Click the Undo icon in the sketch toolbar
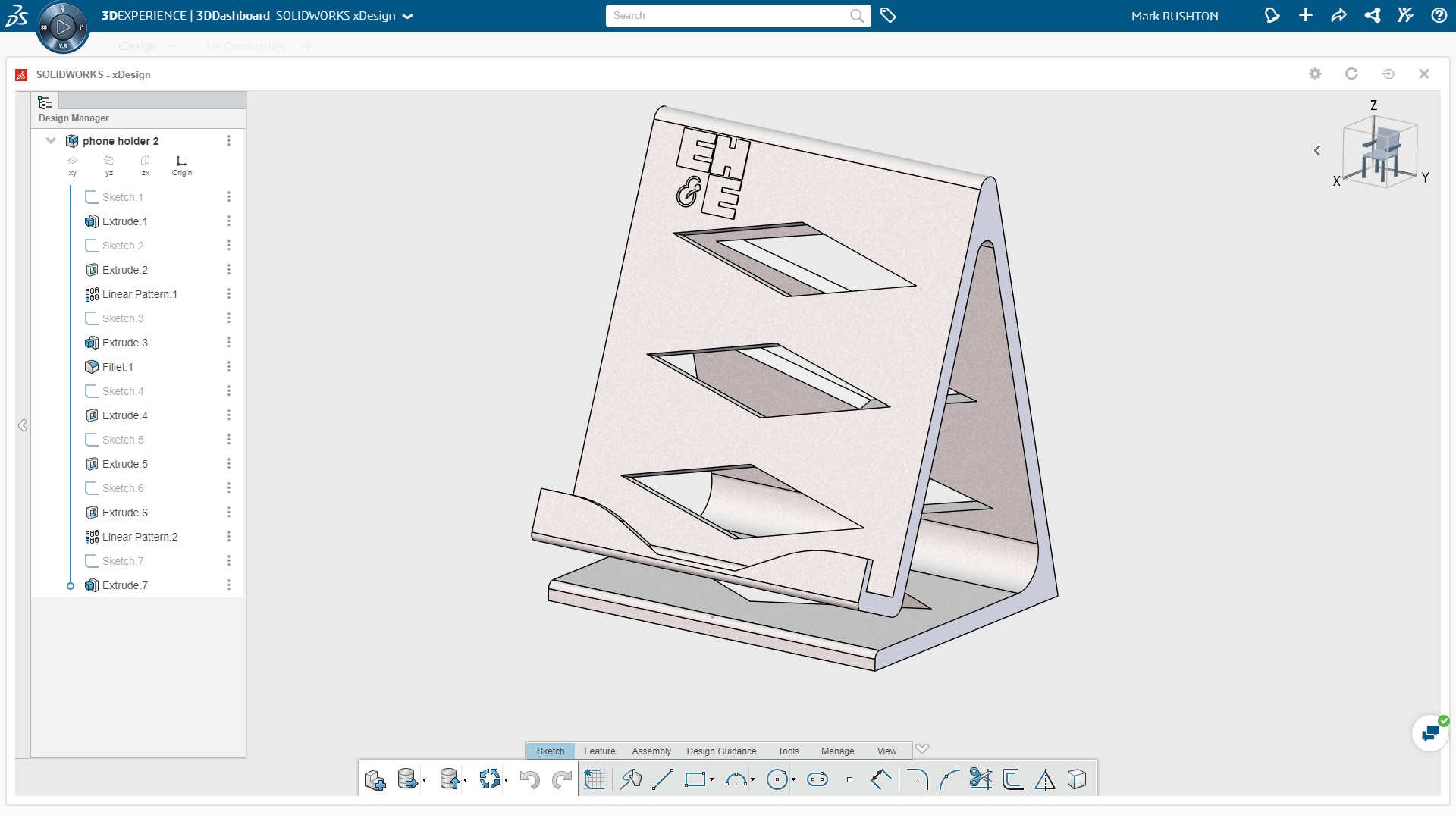Screen dimensions: 1456x815 click(x=530, y=779)
